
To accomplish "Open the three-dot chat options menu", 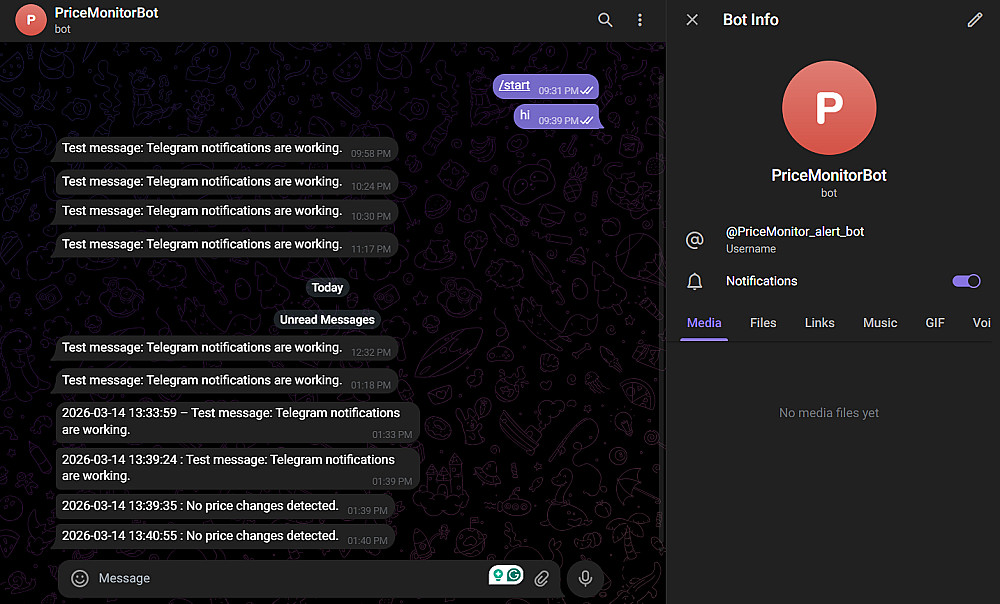I will coord(640,20).
